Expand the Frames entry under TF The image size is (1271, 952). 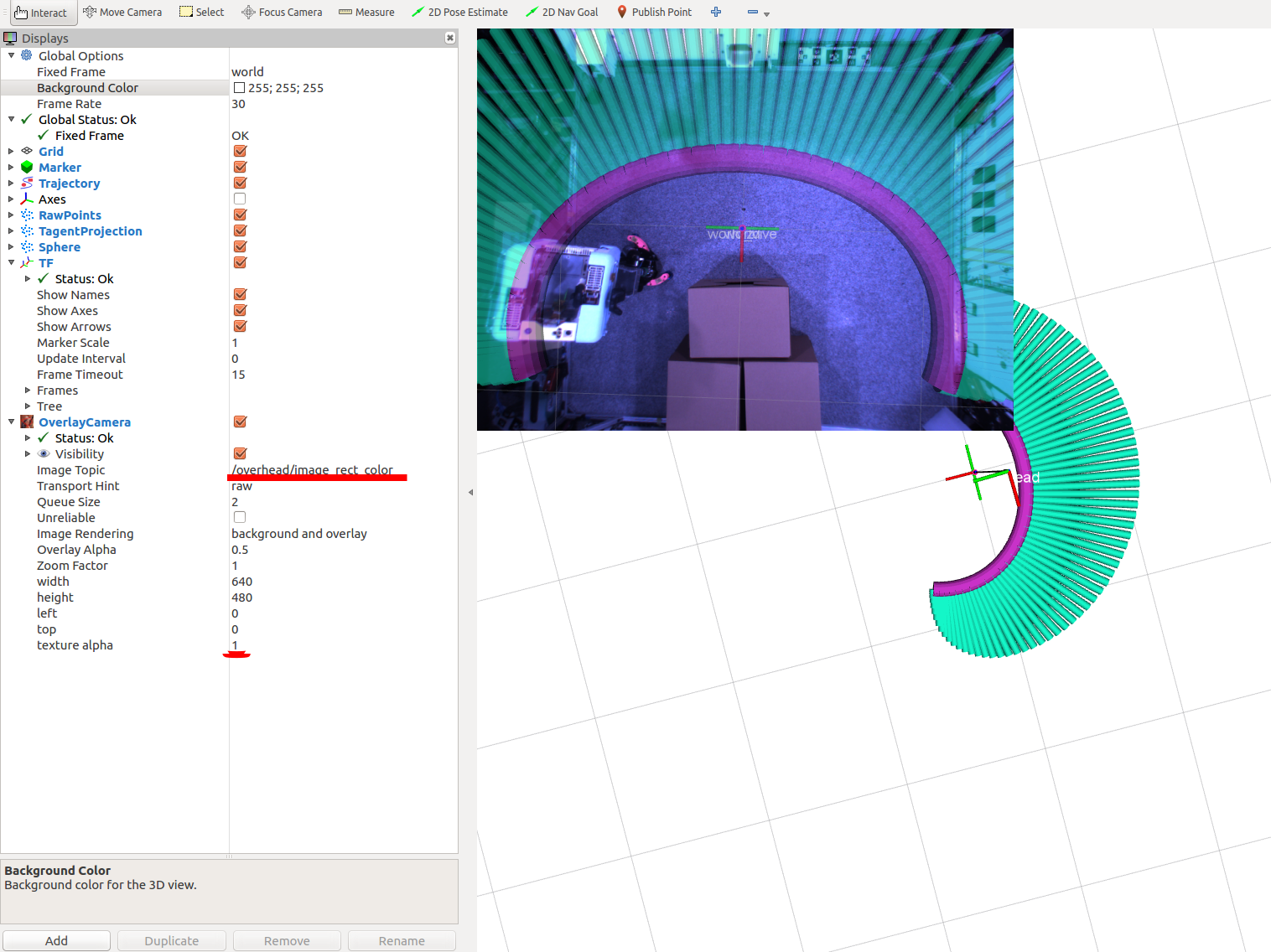28,391
